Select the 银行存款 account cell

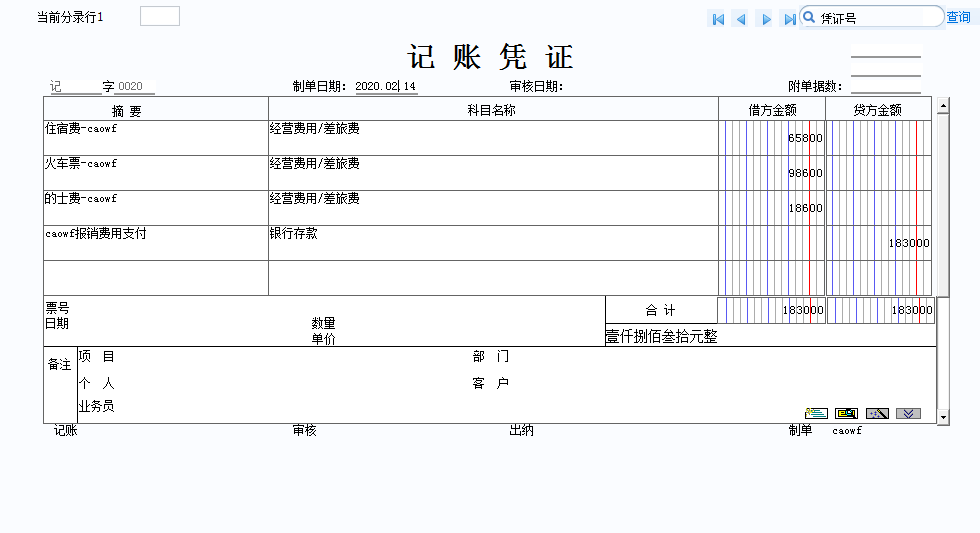tap(493, 242)
